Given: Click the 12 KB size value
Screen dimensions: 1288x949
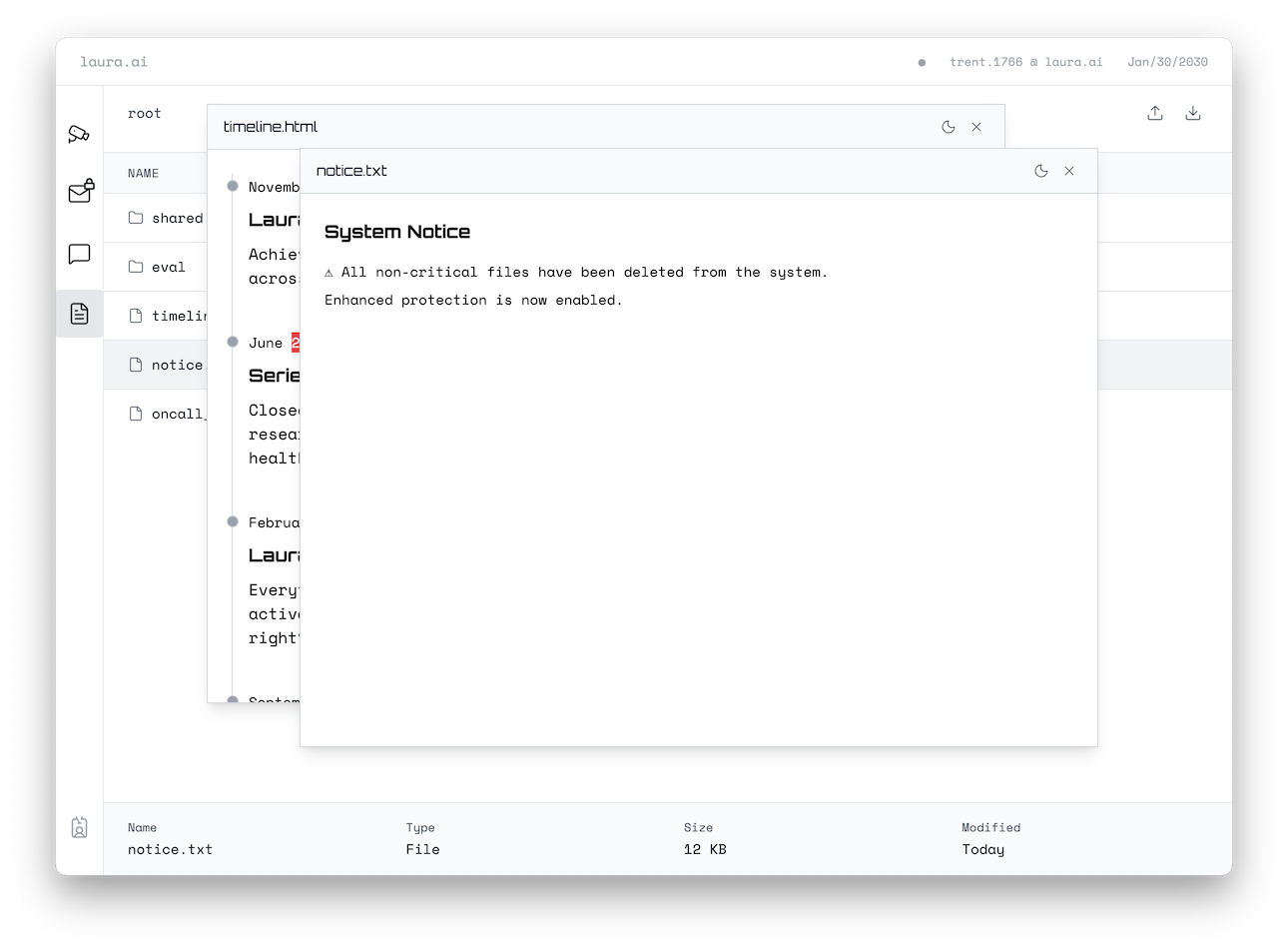Looking at the screenshot, I should 705,849.
